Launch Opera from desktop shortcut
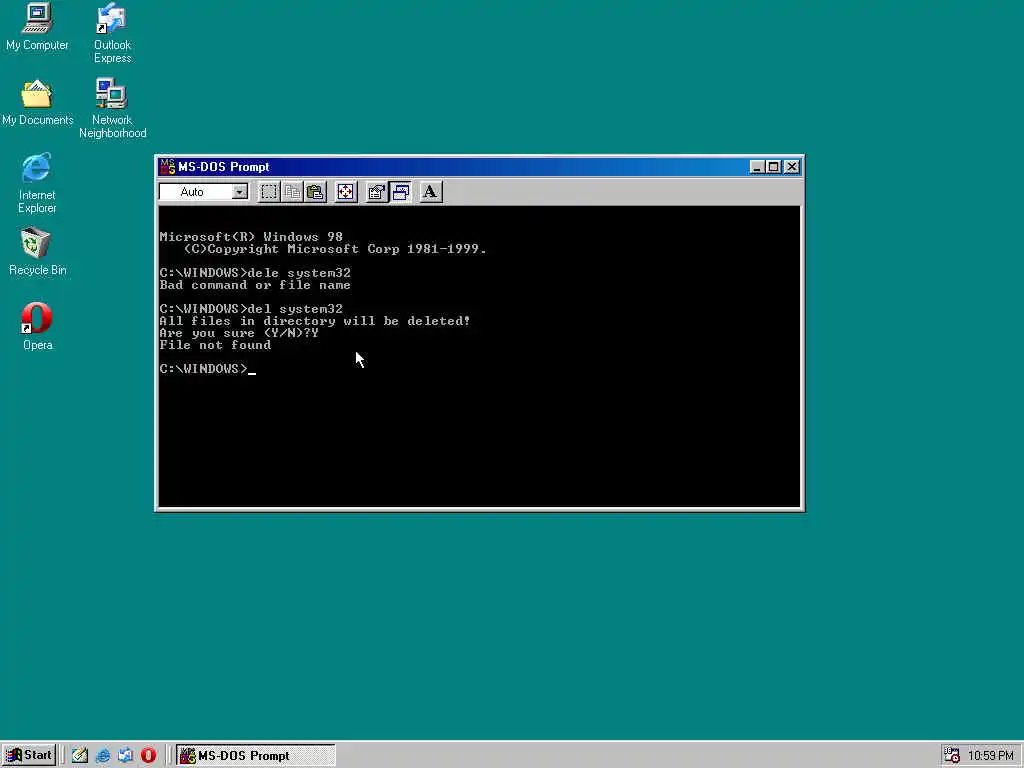 (37, 326)
